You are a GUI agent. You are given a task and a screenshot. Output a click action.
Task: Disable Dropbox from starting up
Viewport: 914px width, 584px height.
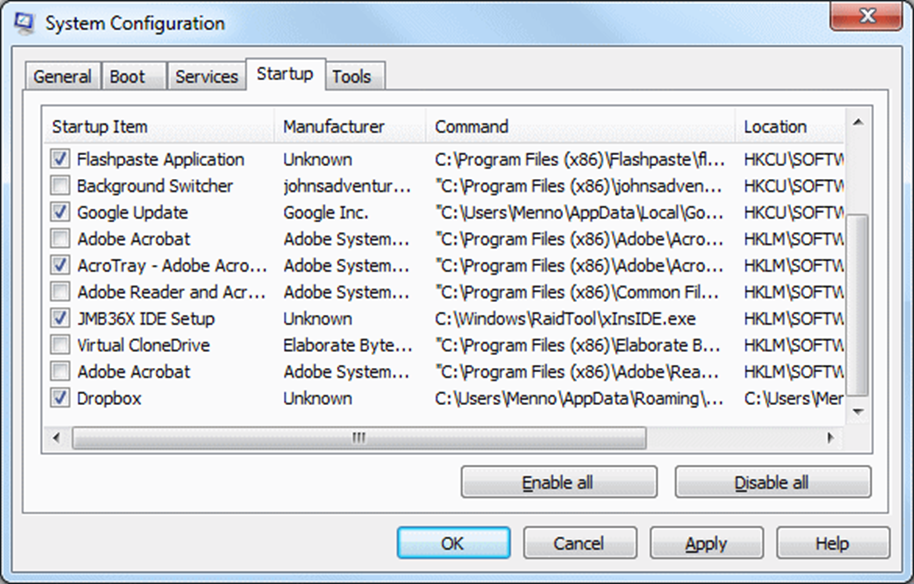pos(59,398)
